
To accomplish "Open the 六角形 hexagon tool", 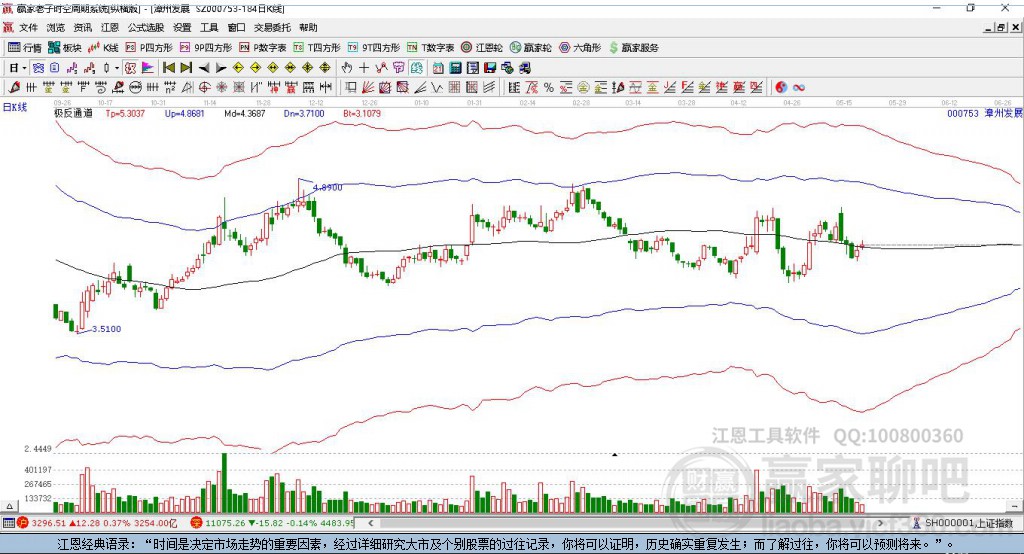I will click(580, 48).
